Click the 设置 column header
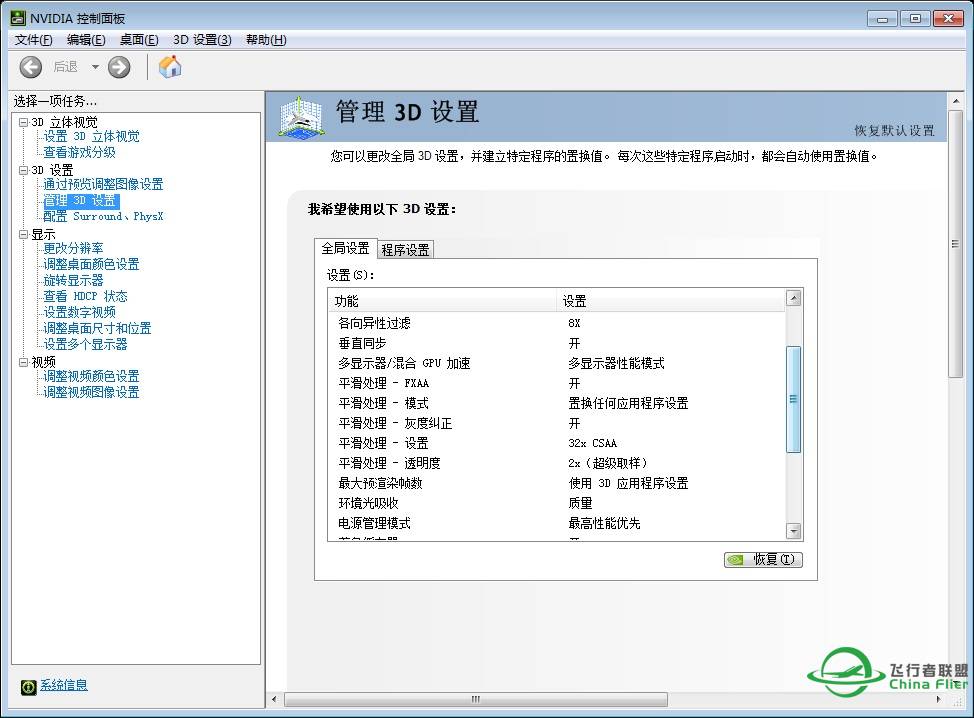The image size is (974, 718). coord(671,301)
